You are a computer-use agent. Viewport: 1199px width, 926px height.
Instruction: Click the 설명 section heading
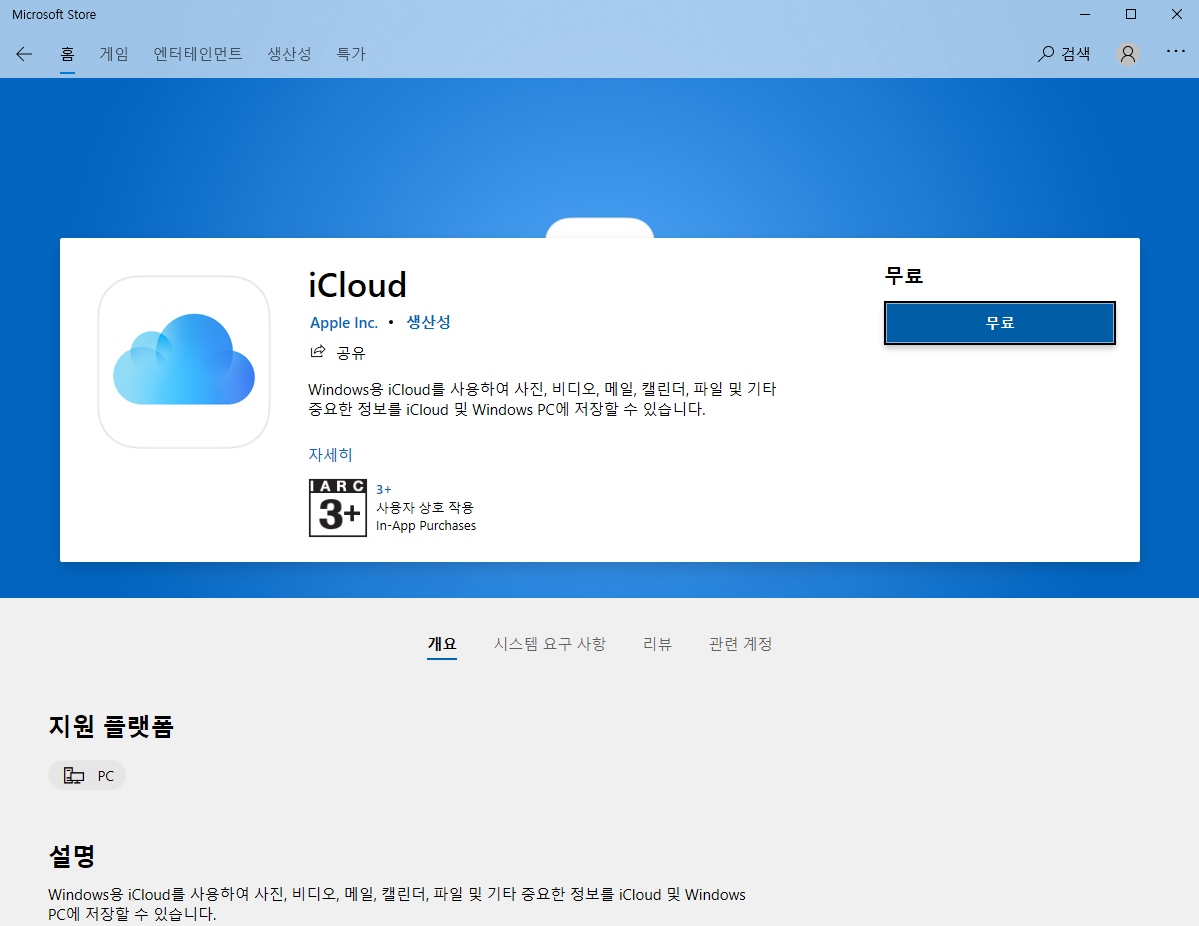pos(72,856)
